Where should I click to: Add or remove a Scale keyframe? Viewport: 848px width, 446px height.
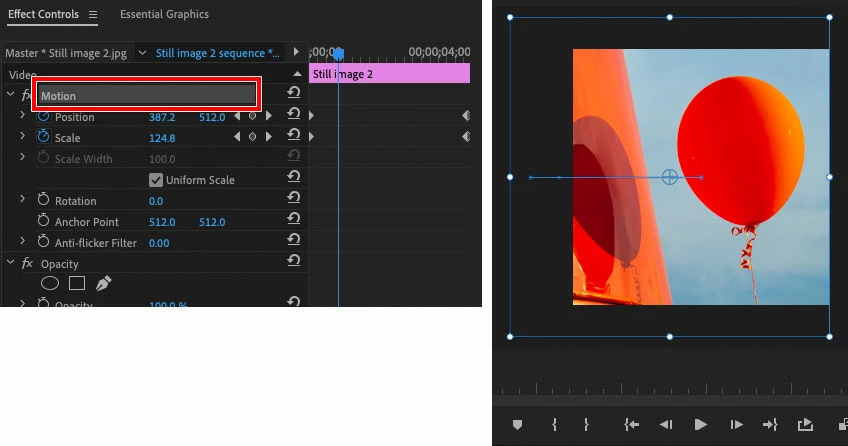click(252, 137)
